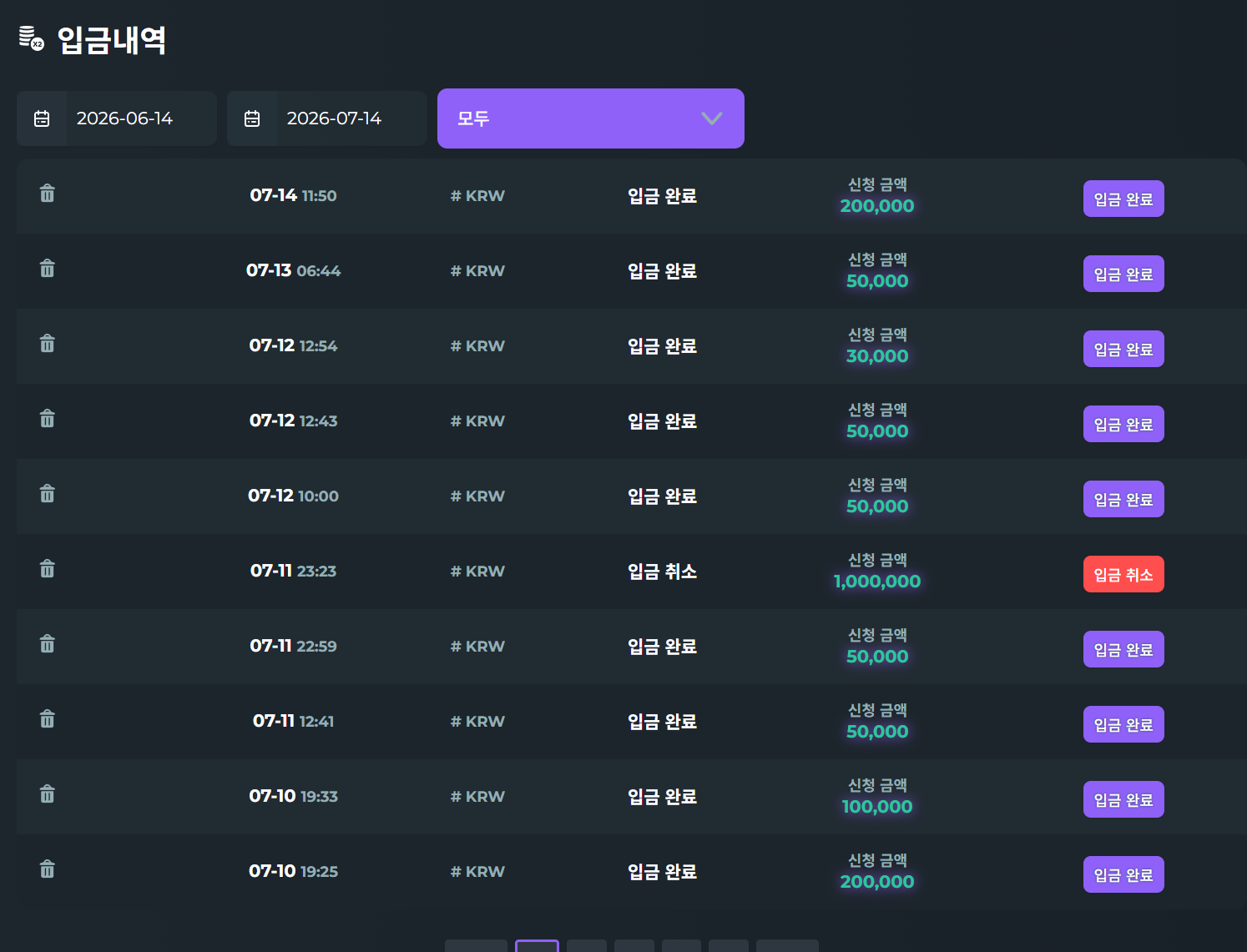Click 입금 완료 button on 07-14 11:50 row
1247x952 pixels.
click(x=1123, y=199)
